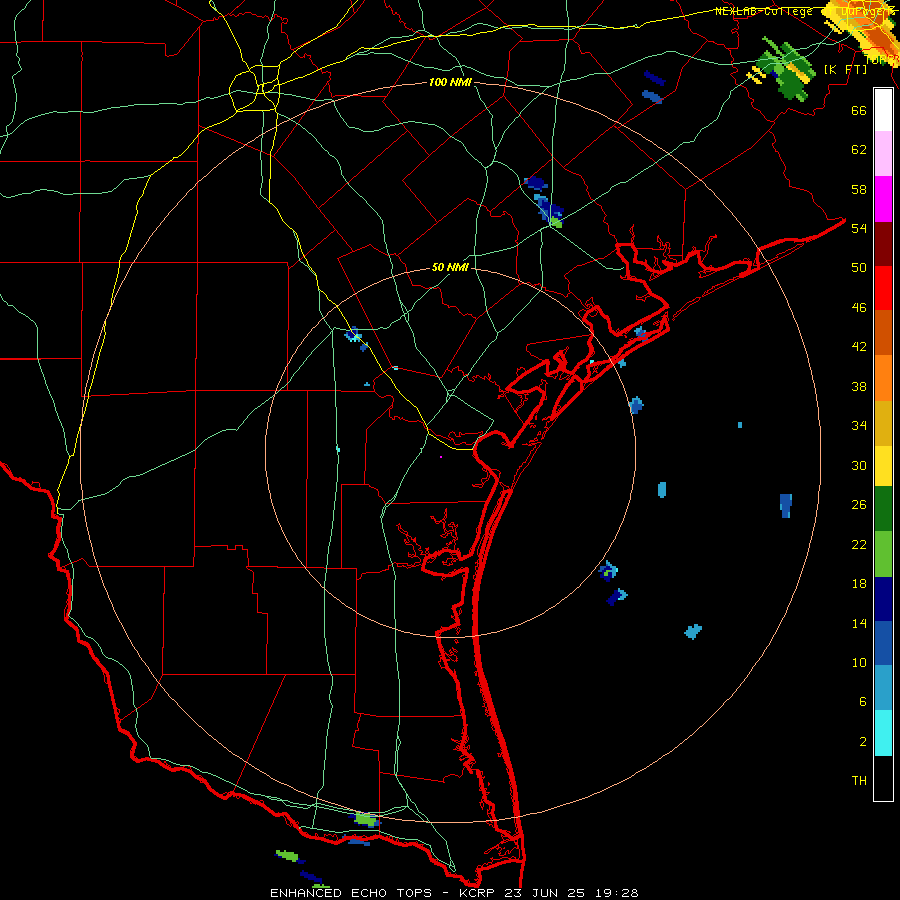900x900 pixels.
Task: Click the NEXLAB-College of DuPage credit text
Action: click(804, 11)
